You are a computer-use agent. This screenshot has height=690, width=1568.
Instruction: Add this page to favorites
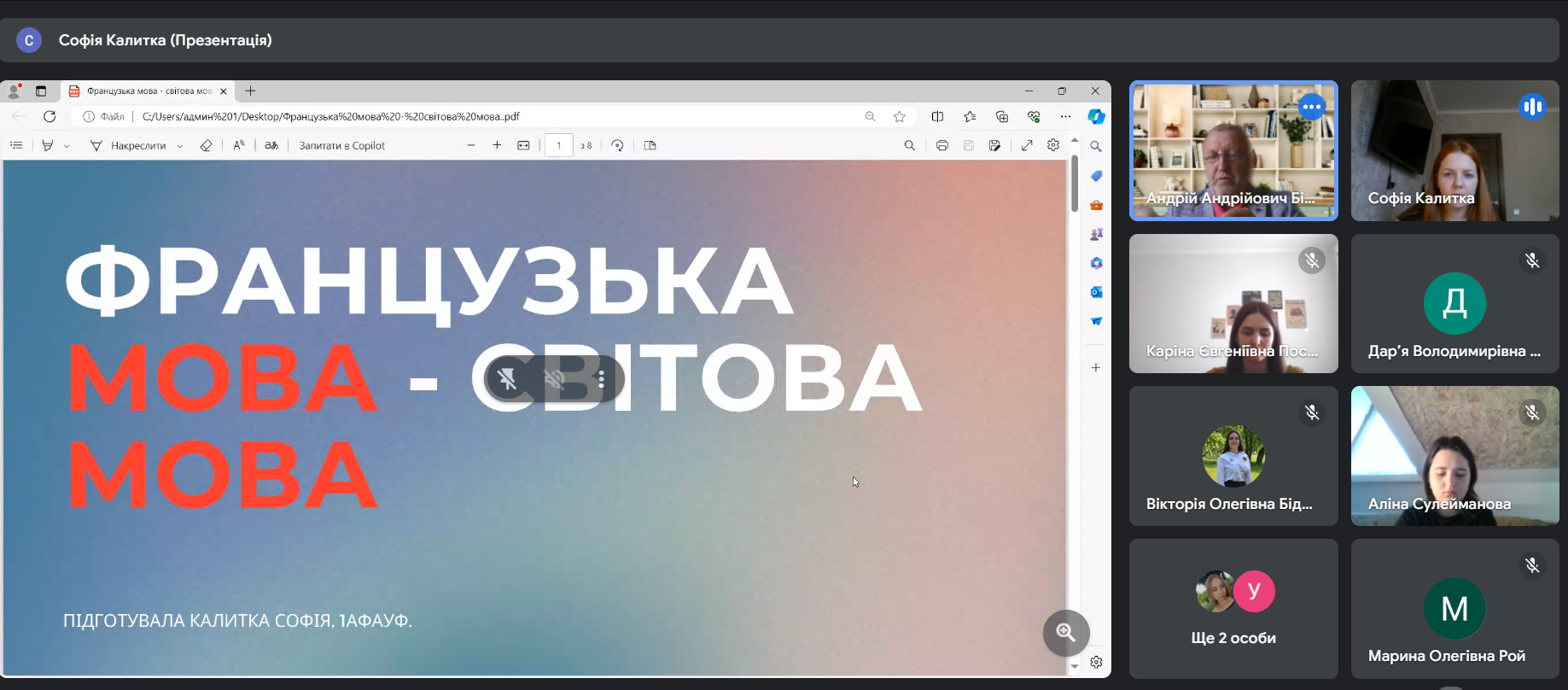899,116
